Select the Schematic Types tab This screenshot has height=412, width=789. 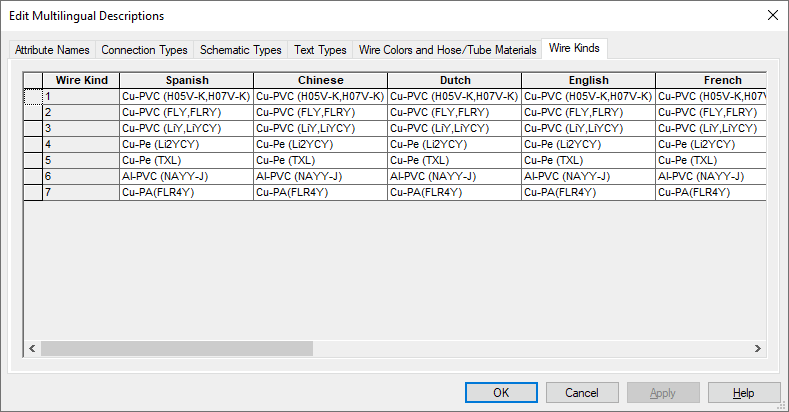point(241,50)
